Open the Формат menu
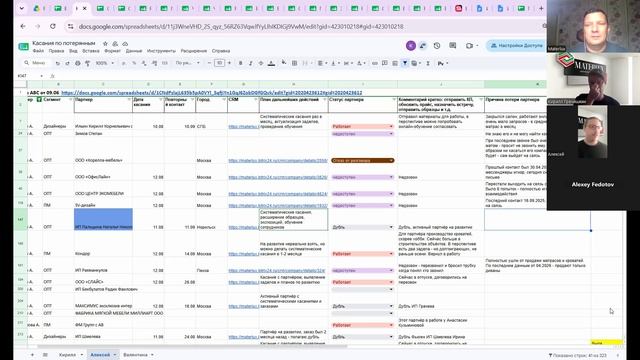The width and height of the screenshot is (640, 360). point(112,51)
